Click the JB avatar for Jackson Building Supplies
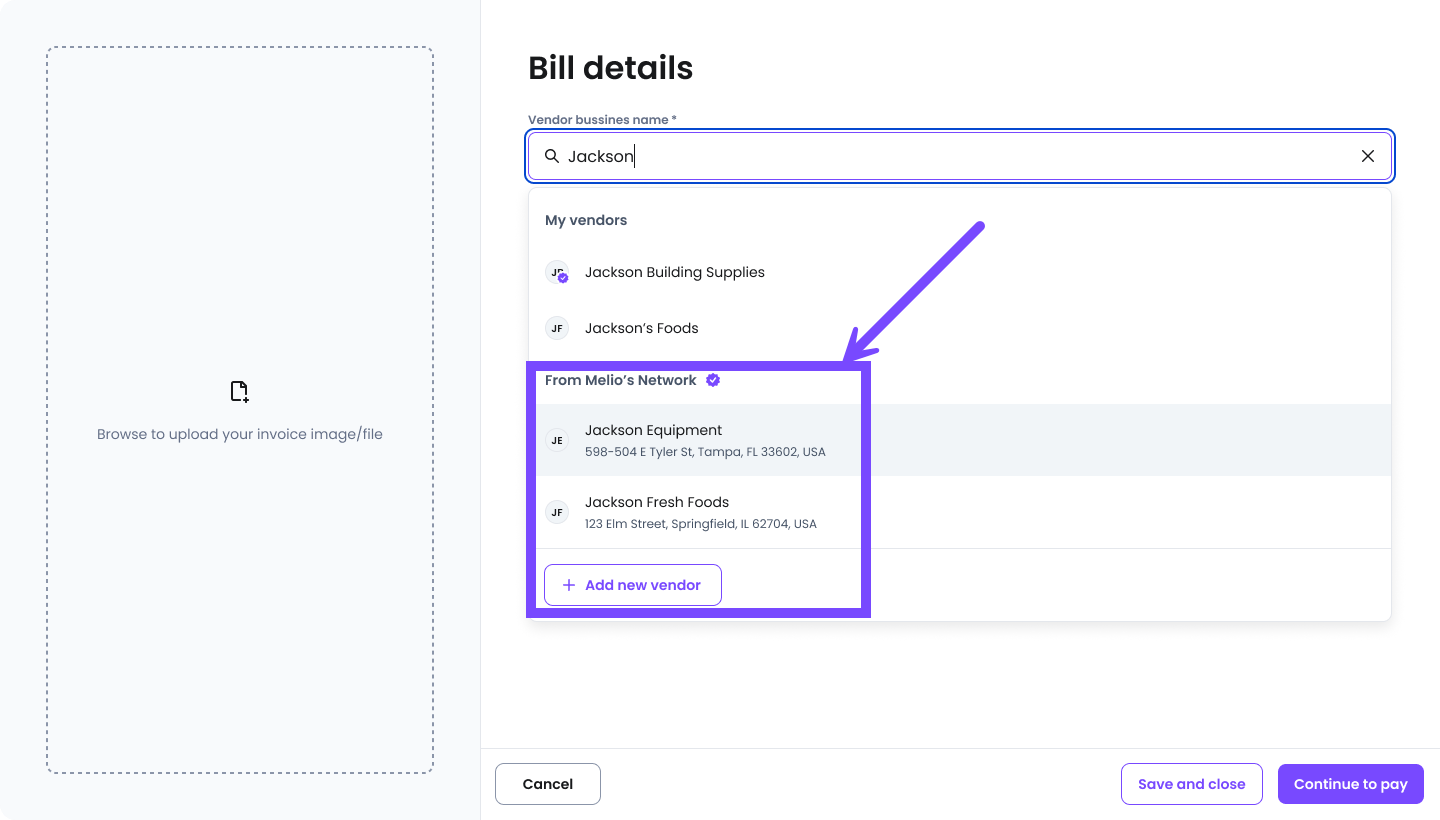The width and height of the screenshot is (1440, 820). point(557,272)
